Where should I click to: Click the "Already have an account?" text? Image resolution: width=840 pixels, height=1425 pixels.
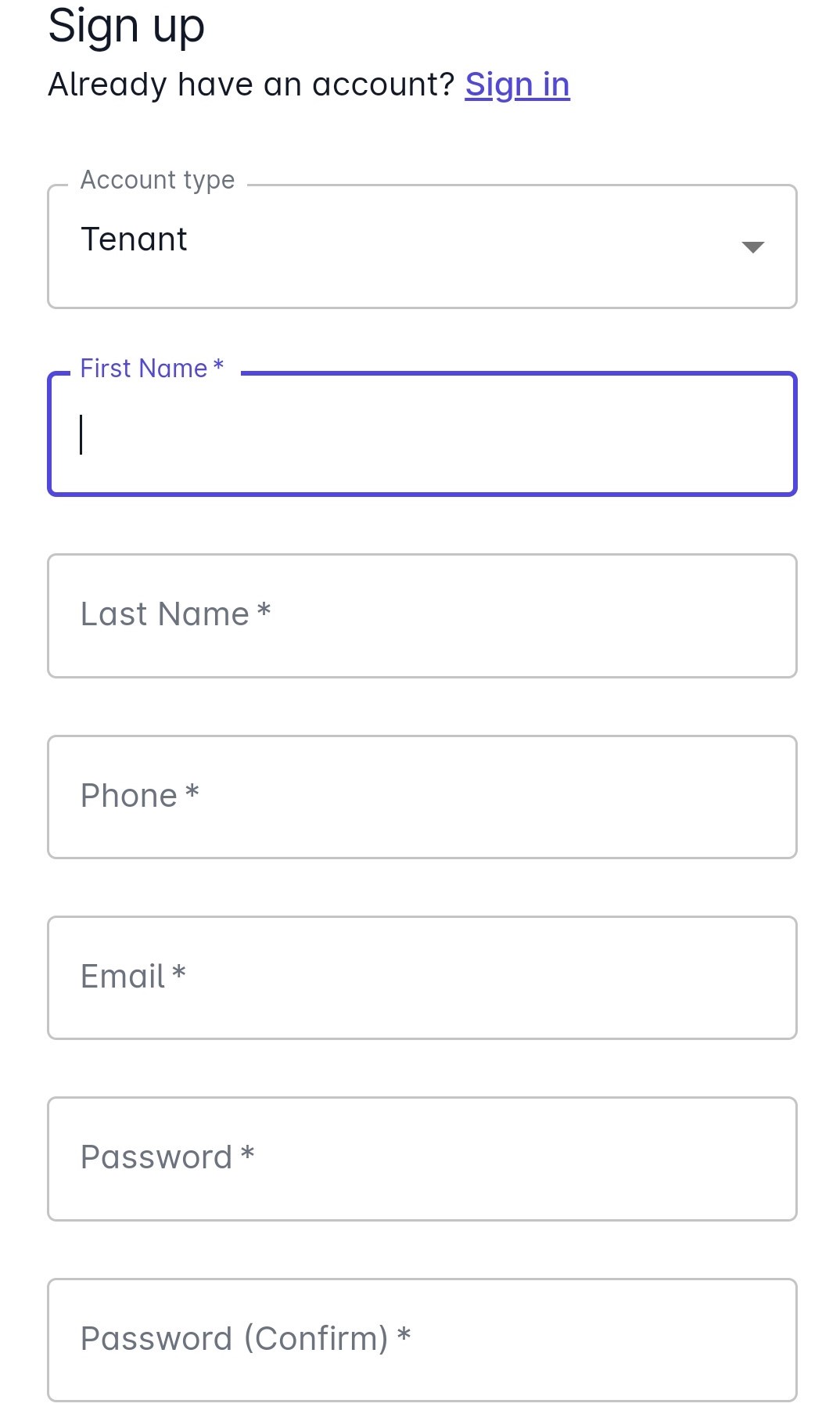click(x=251, y=85)
